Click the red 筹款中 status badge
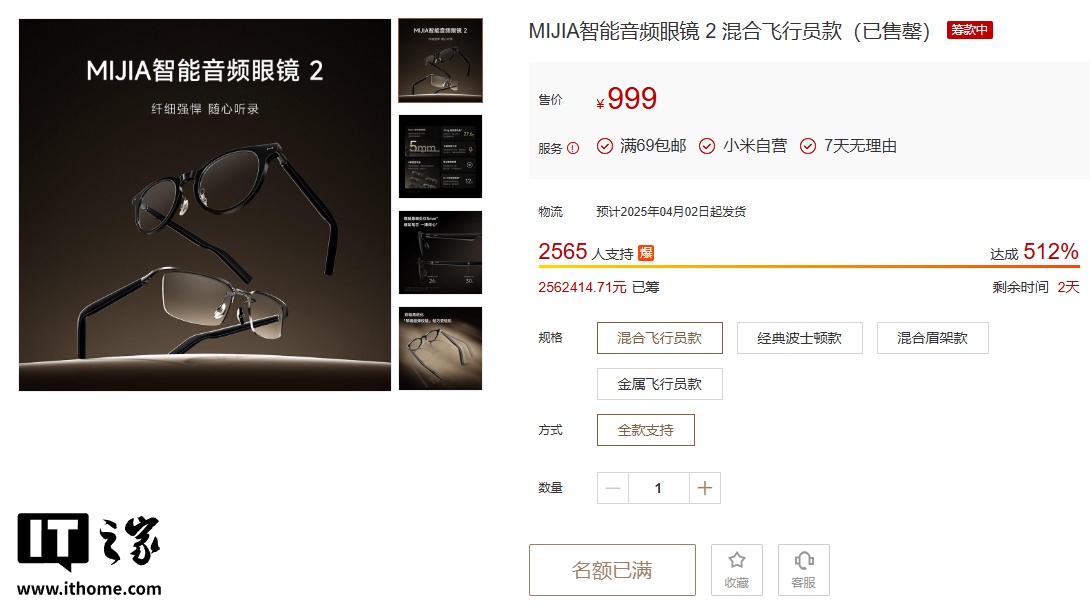This screenshot has width=1092, height=610. coord(969,30)
